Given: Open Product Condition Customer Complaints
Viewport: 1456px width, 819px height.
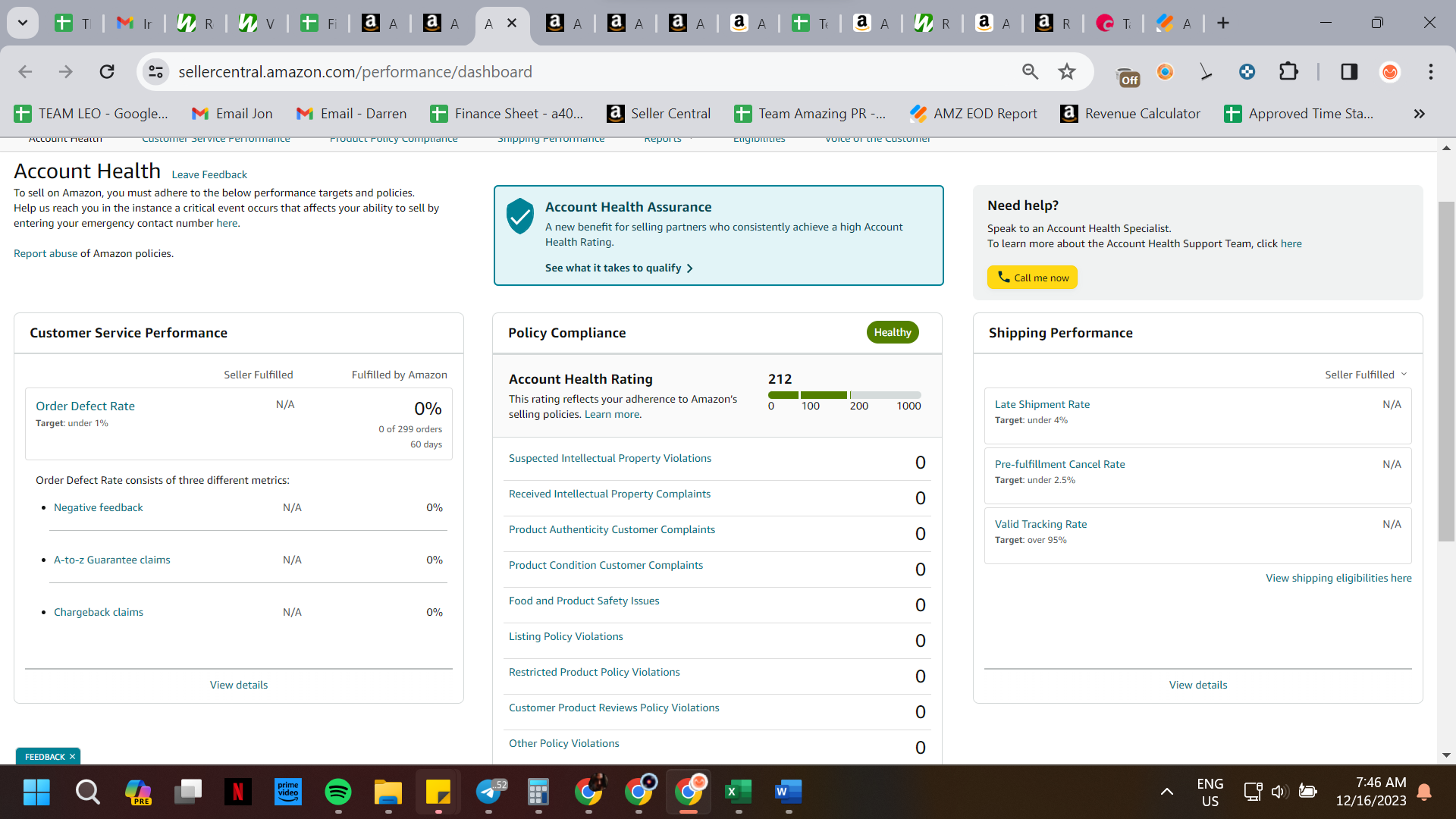Looking at the screenshot, I should (606, 565).
